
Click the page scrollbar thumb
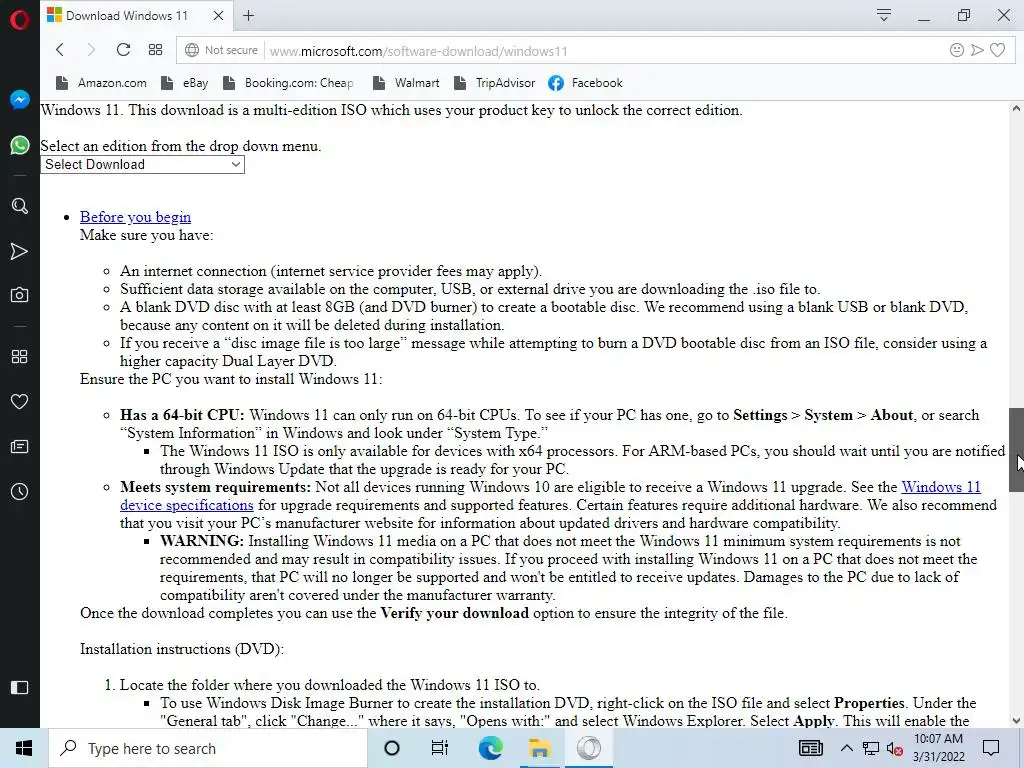(1016, 449)
